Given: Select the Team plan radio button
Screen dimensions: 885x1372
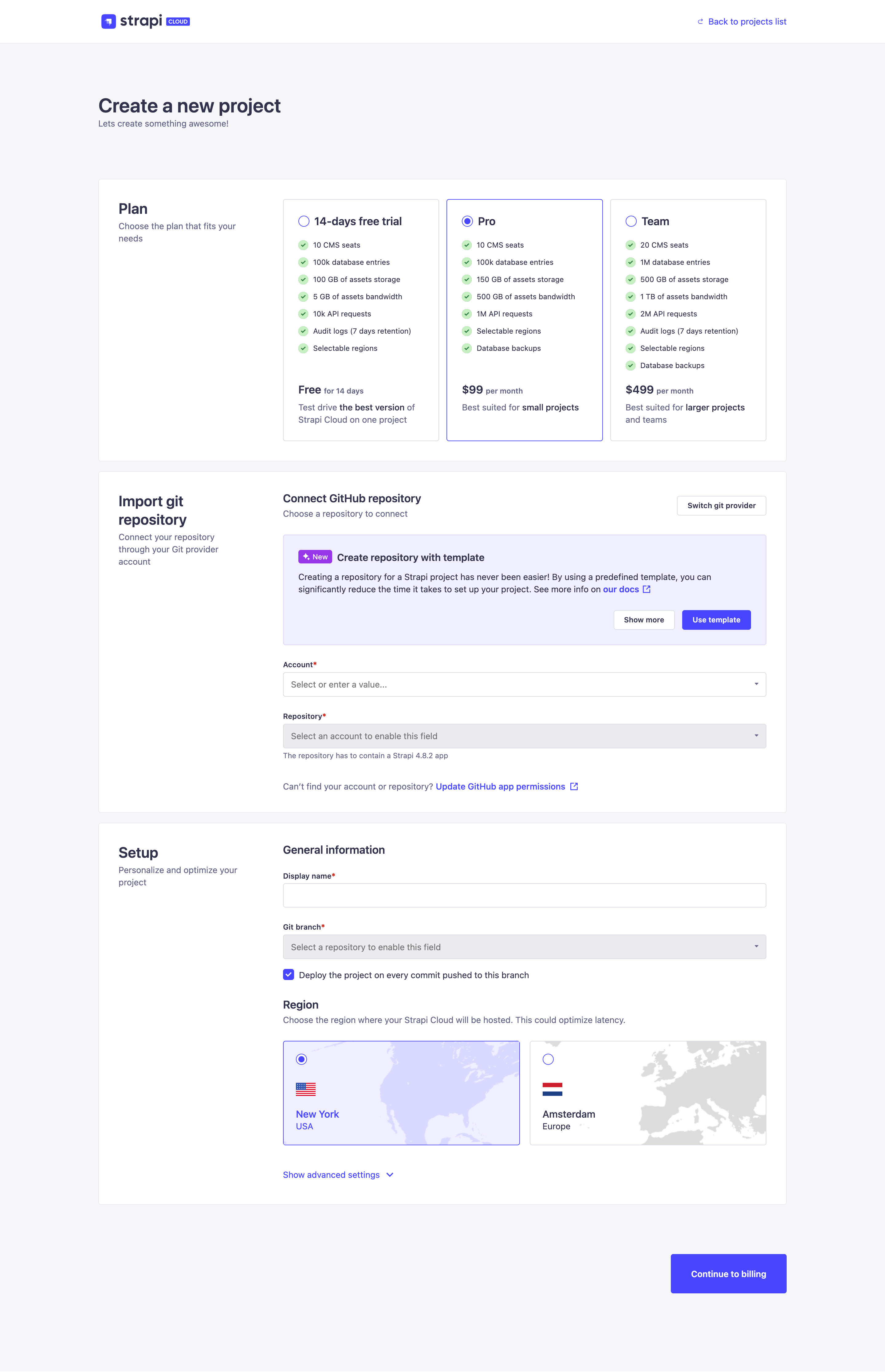Looking at the screenshot, I should tap(631, 221).
